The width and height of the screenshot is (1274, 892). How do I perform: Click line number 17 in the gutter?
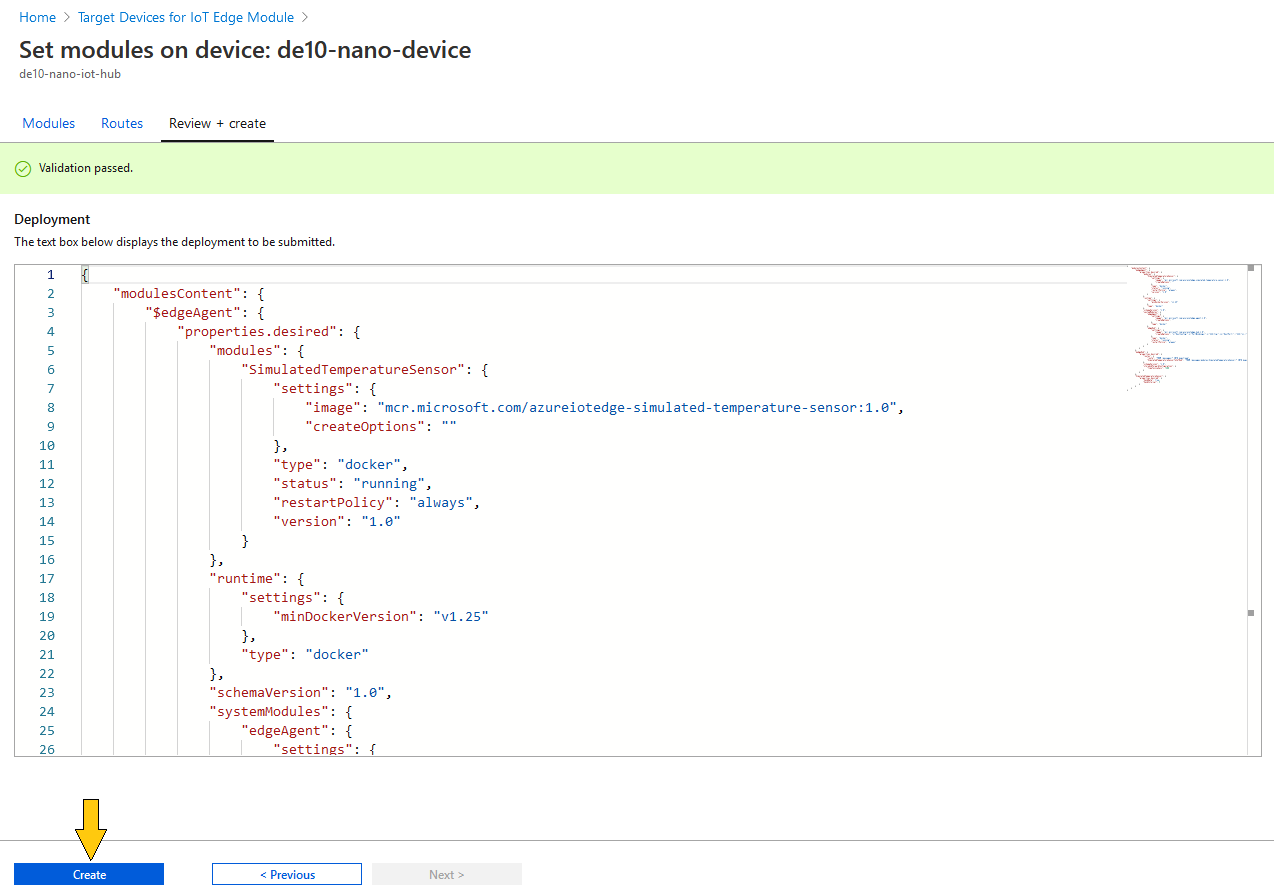(x=47, y=578)
